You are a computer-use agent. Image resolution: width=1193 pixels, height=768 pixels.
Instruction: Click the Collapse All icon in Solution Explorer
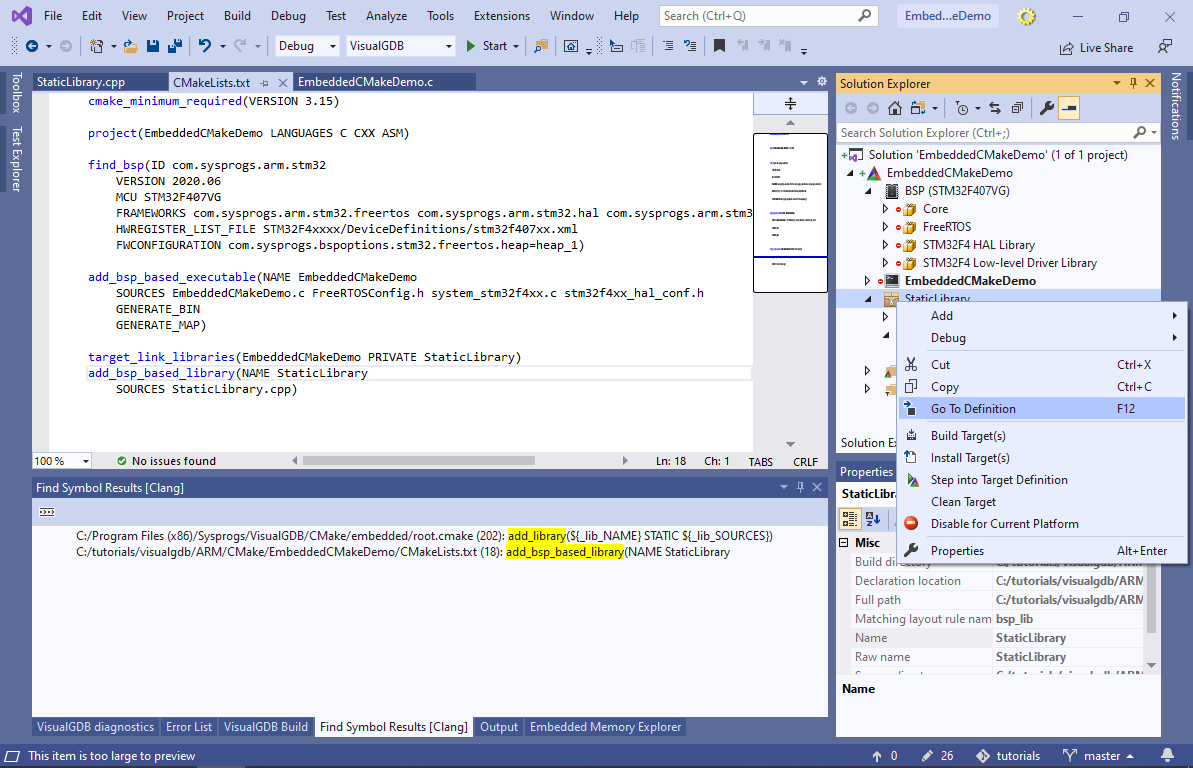tap(1017, 108)
